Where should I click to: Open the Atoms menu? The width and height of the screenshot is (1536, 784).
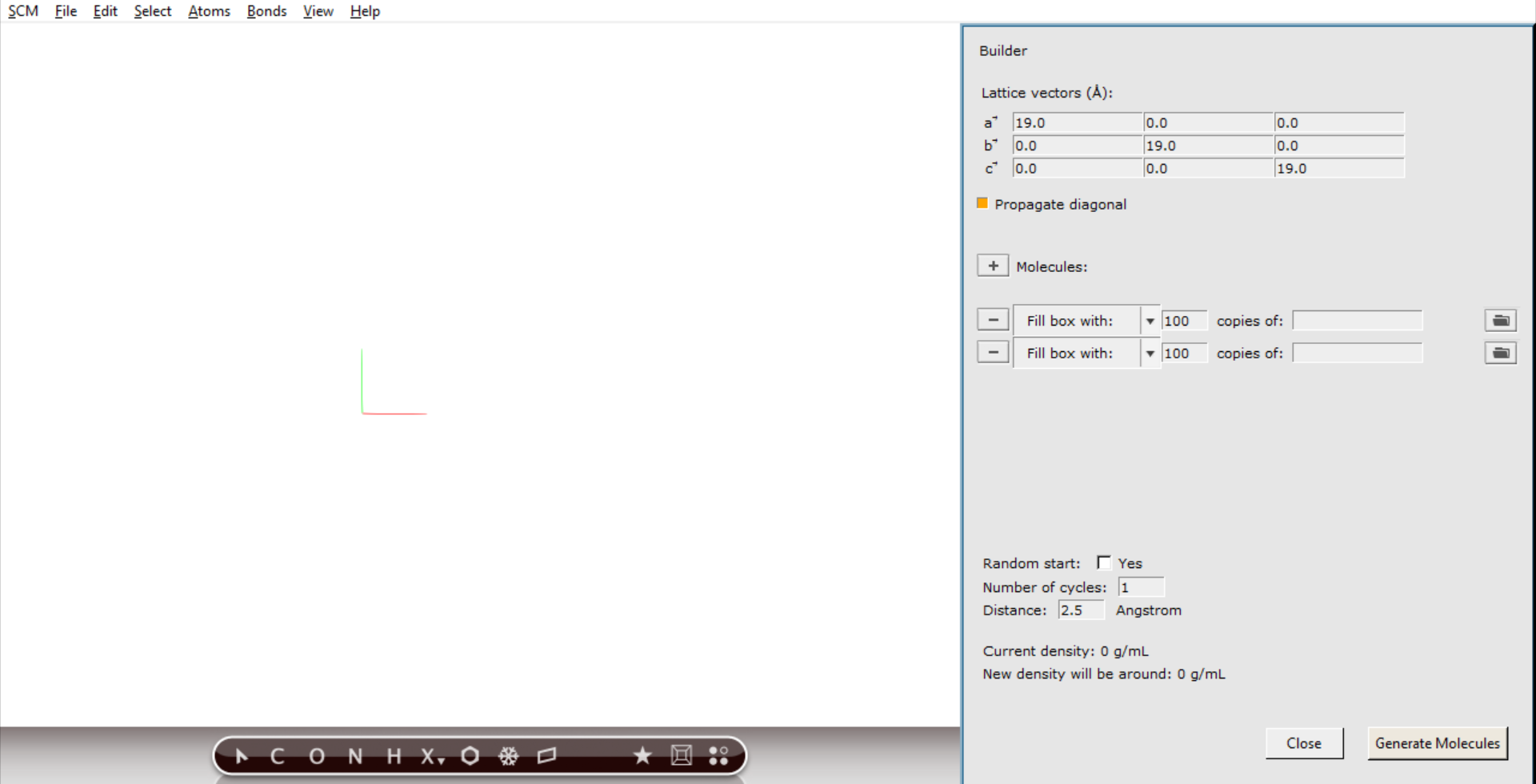pyautogui.click(x=209, y=11)
